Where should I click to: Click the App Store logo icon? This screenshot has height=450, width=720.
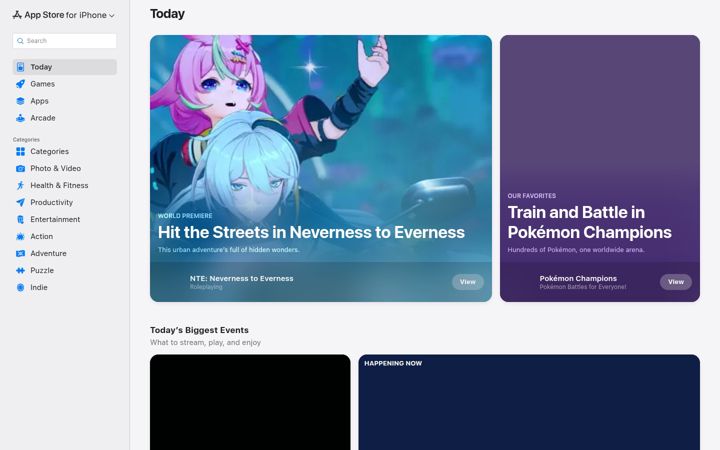point(17,15)
